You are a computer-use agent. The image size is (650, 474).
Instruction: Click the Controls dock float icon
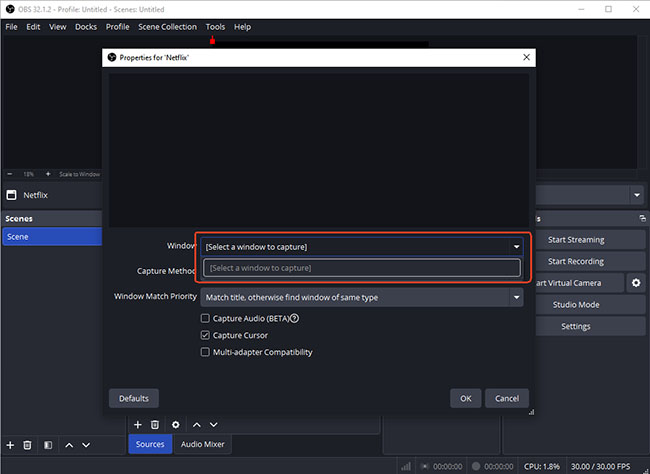[x=642, y=218]
